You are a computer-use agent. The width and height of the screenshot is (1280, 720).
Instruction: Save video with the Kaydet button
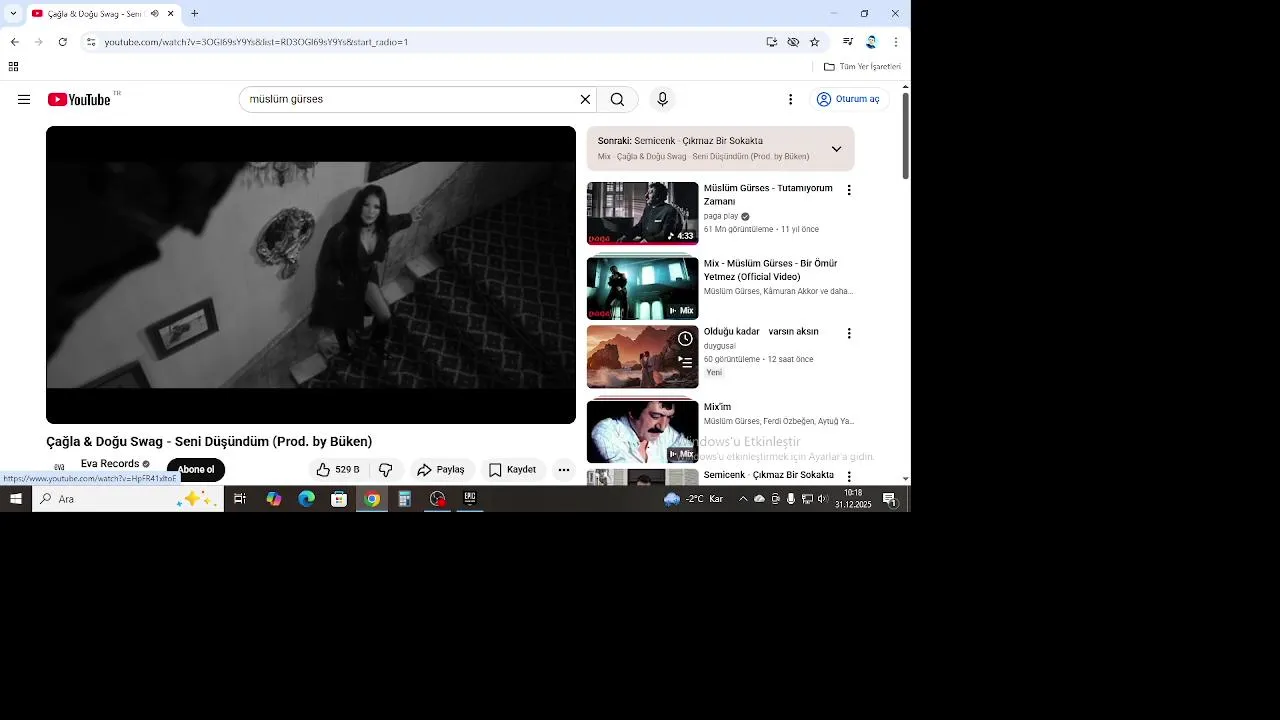pyautogui.click(x=512, y=469)
